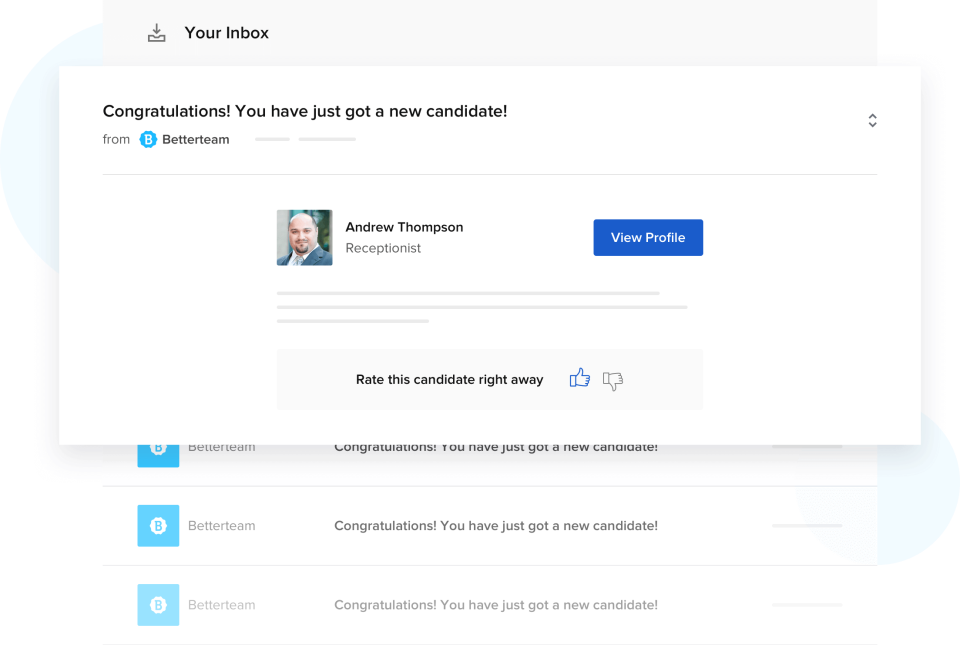Open the email titled 'Congratulations! You have just got a new candidate!'
Screen dimensions: 960x645
click(x=305, y=111)
